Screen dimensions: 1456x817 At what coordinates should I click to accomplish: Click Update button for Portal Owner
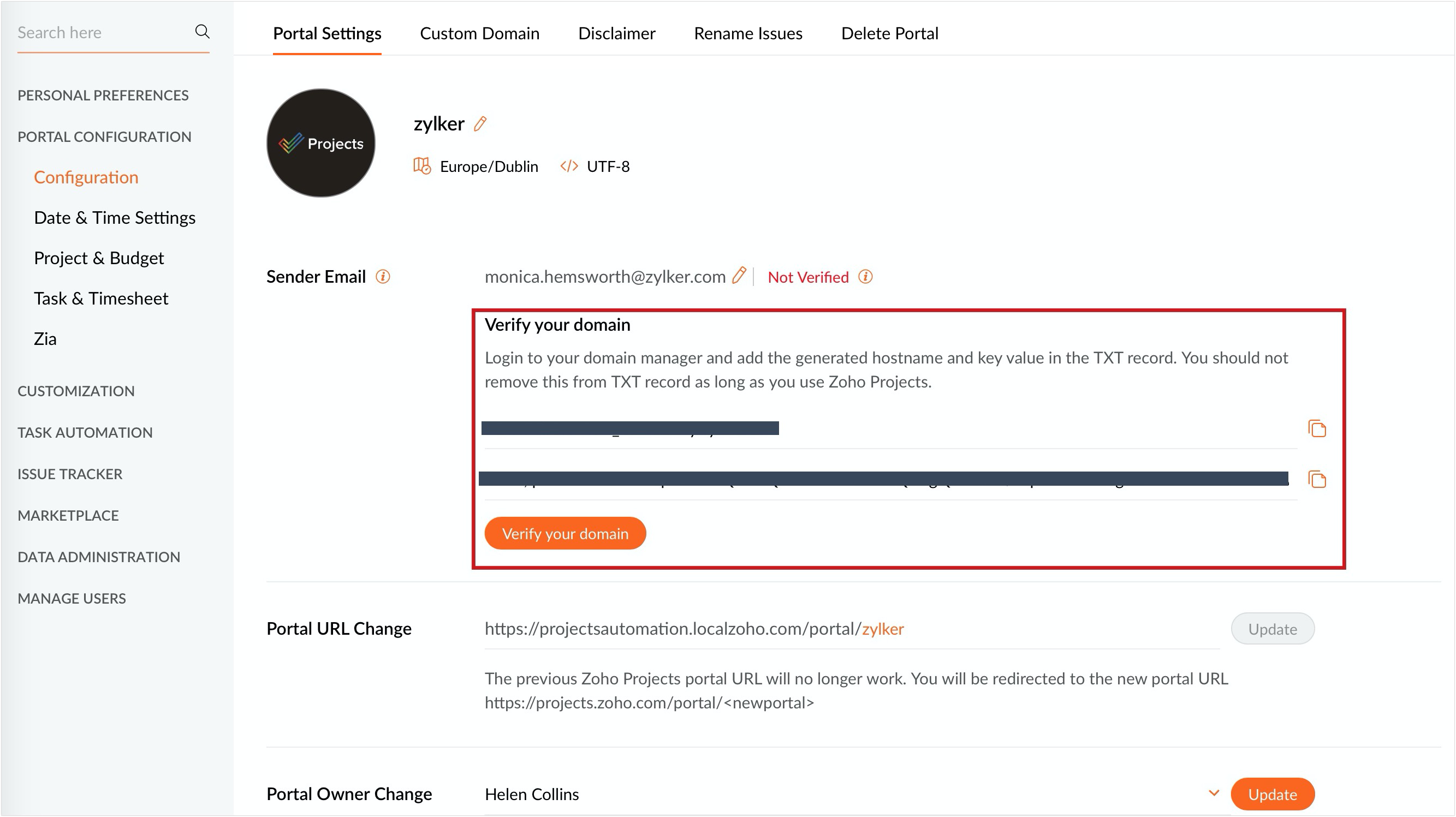coord(1271,794)
